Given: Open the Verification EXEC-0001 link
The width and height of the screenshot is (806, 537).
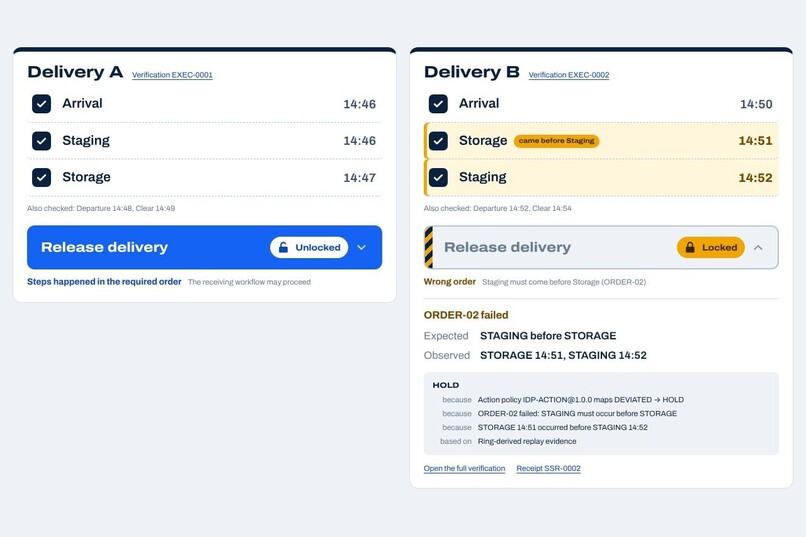Looking at the screenshot, I should pos(172,75).
